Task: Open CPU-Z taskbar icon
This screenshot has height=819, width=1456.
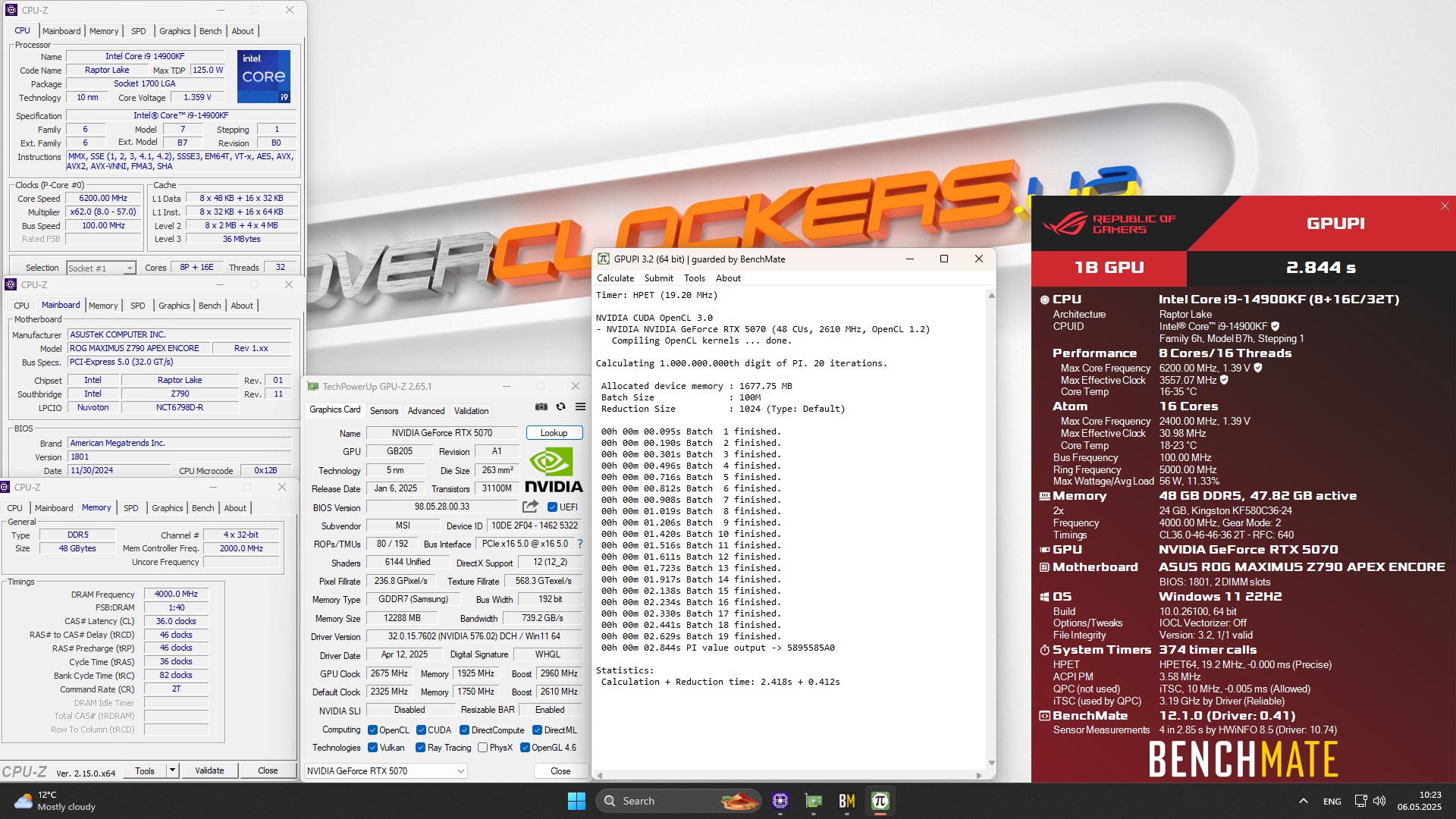Action: [780, 801]
